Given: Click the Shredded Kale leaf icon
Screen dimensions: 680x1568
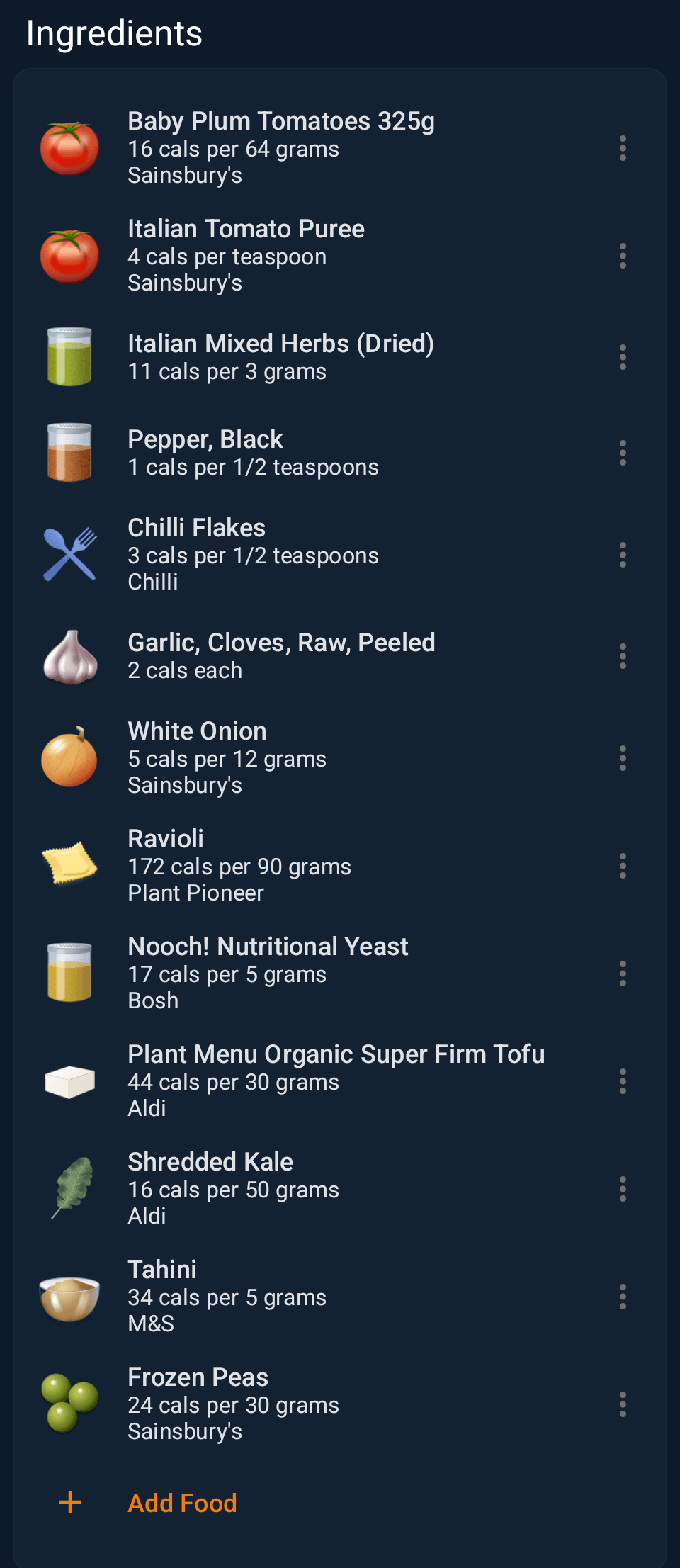Looking at the screenshot, I should click(69, 1189).
